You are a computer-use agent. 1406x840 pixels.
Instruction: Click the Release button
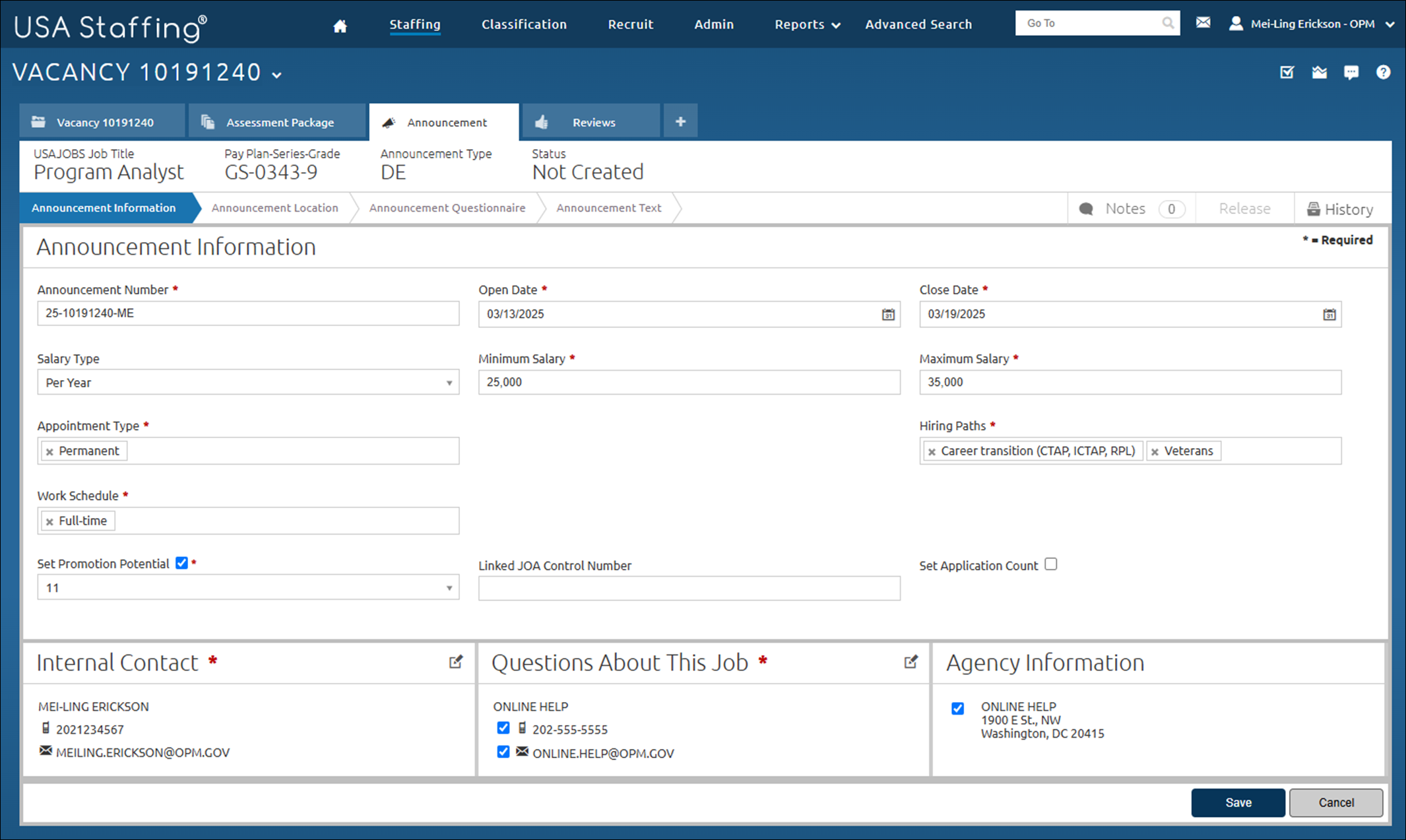pos(1244,209)
